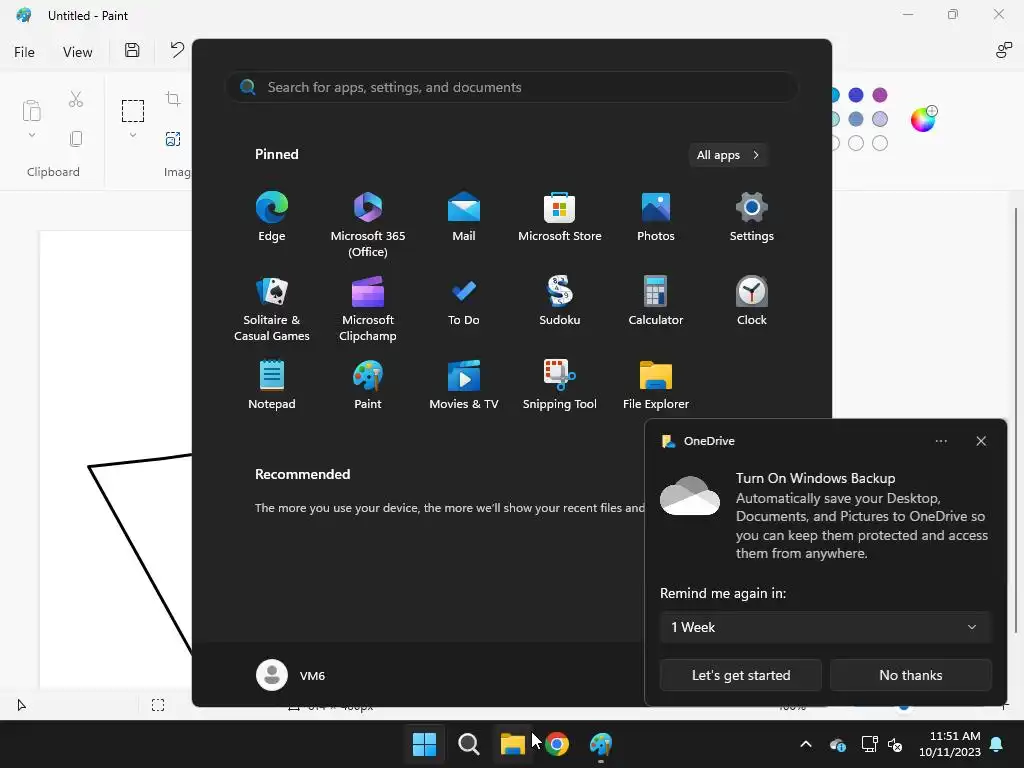
Task: Launch Microsoft 365 (Office) pinned app
Action: (368, 224)
